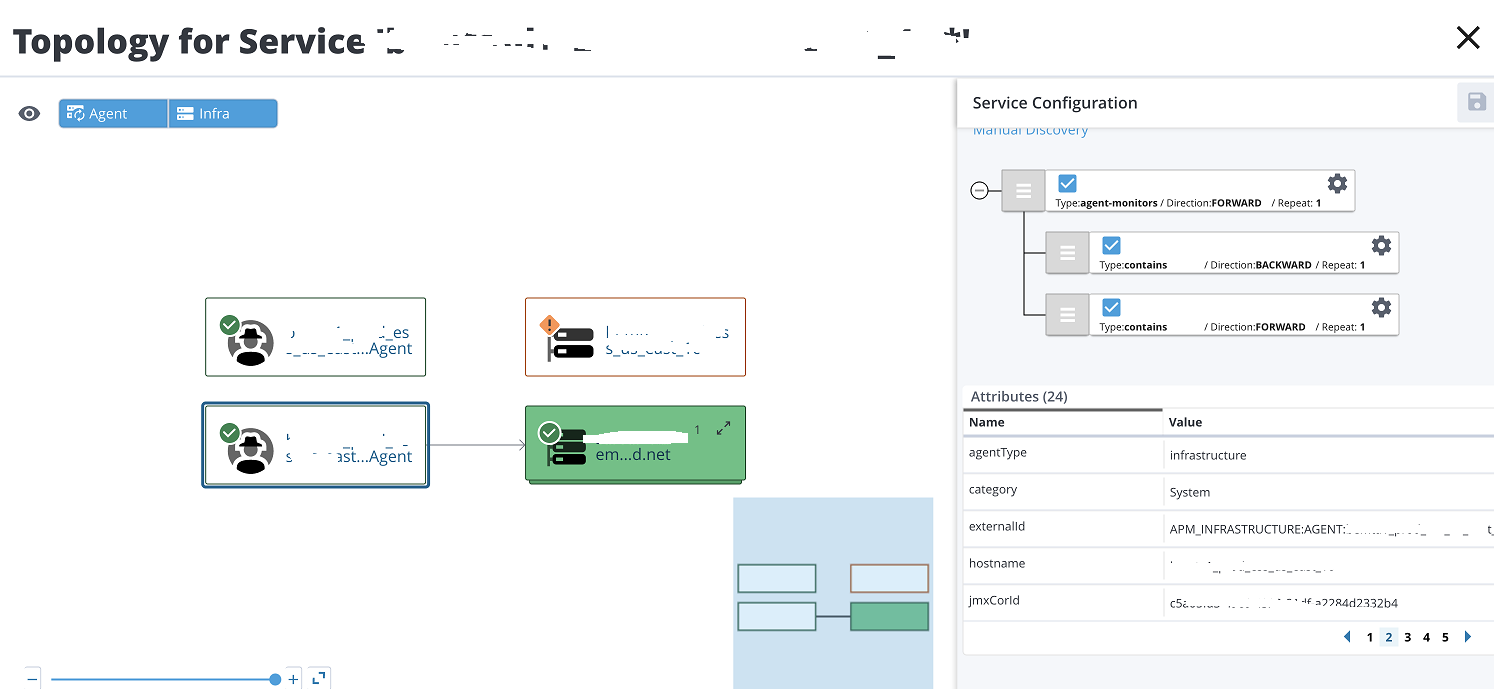Click expand arrows icon on green infrastructure node
Screen dimensions: 1494x689
pos(723,428)
